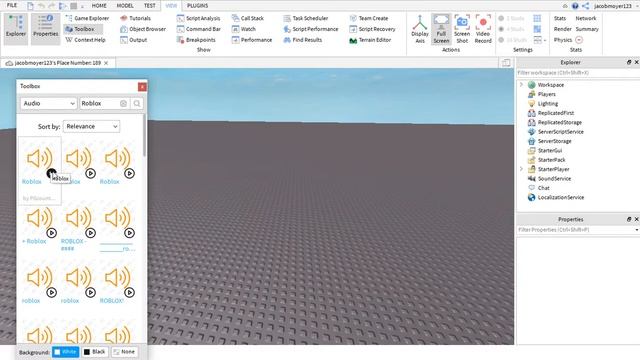Clear the Toolbox search text
Viewport: 640px width, 360px height.
point(123,104)
